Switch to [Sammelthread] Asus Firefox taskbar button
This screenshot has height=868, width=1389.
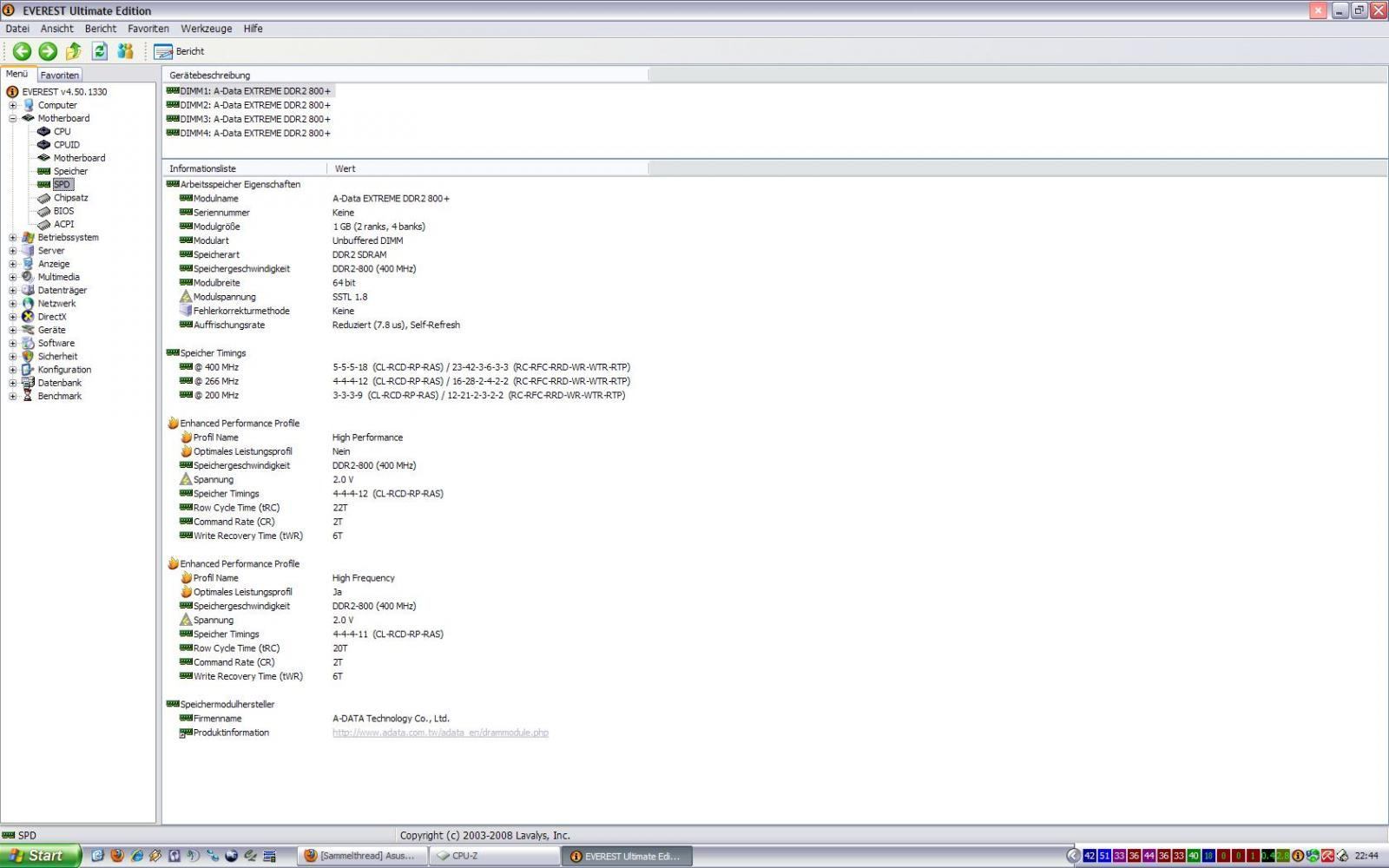point(363,856)
